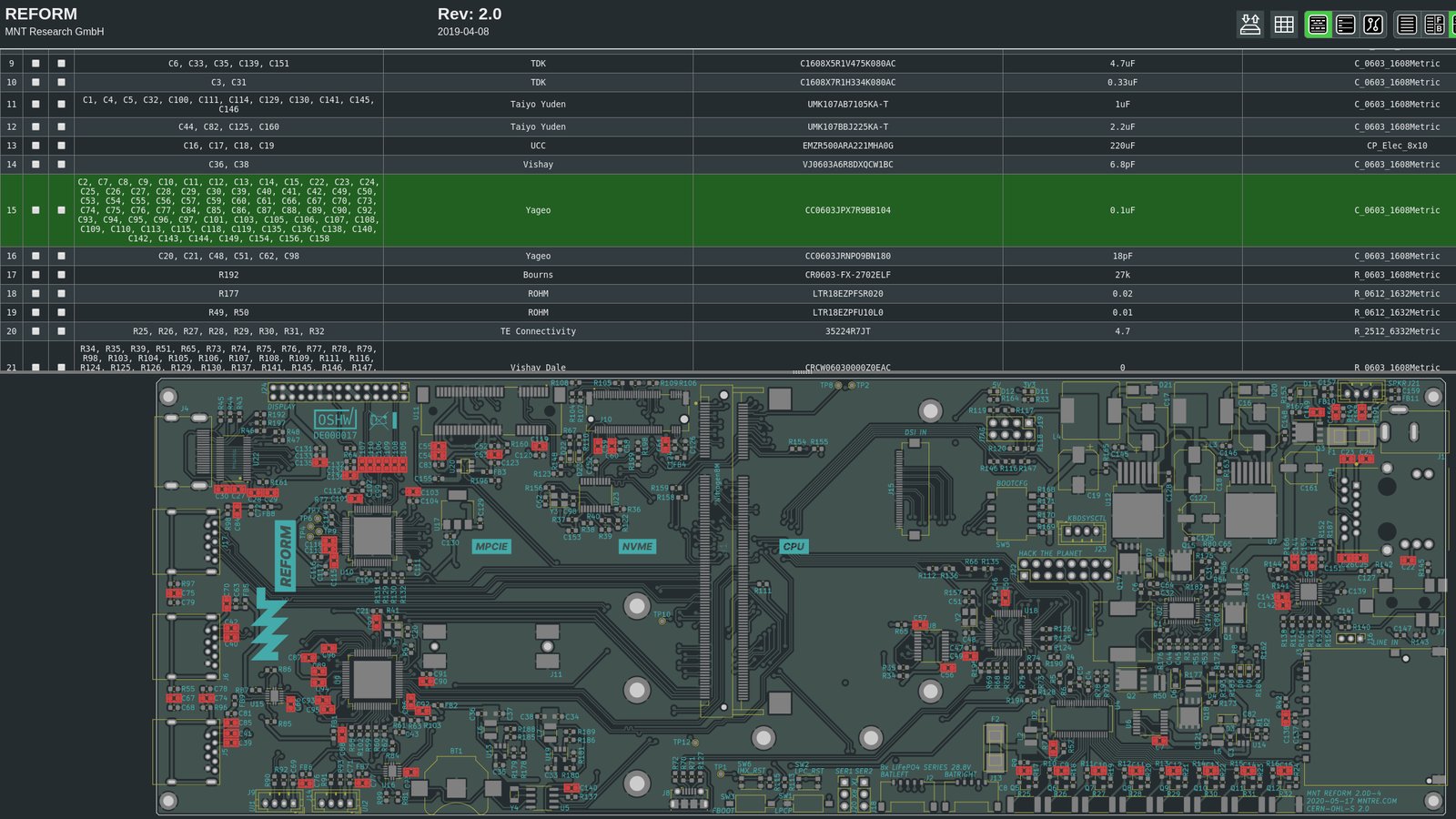Select references cell 'C3, C31'
Viewport: 1456px width, 819px height.
[x=228, y=82]
